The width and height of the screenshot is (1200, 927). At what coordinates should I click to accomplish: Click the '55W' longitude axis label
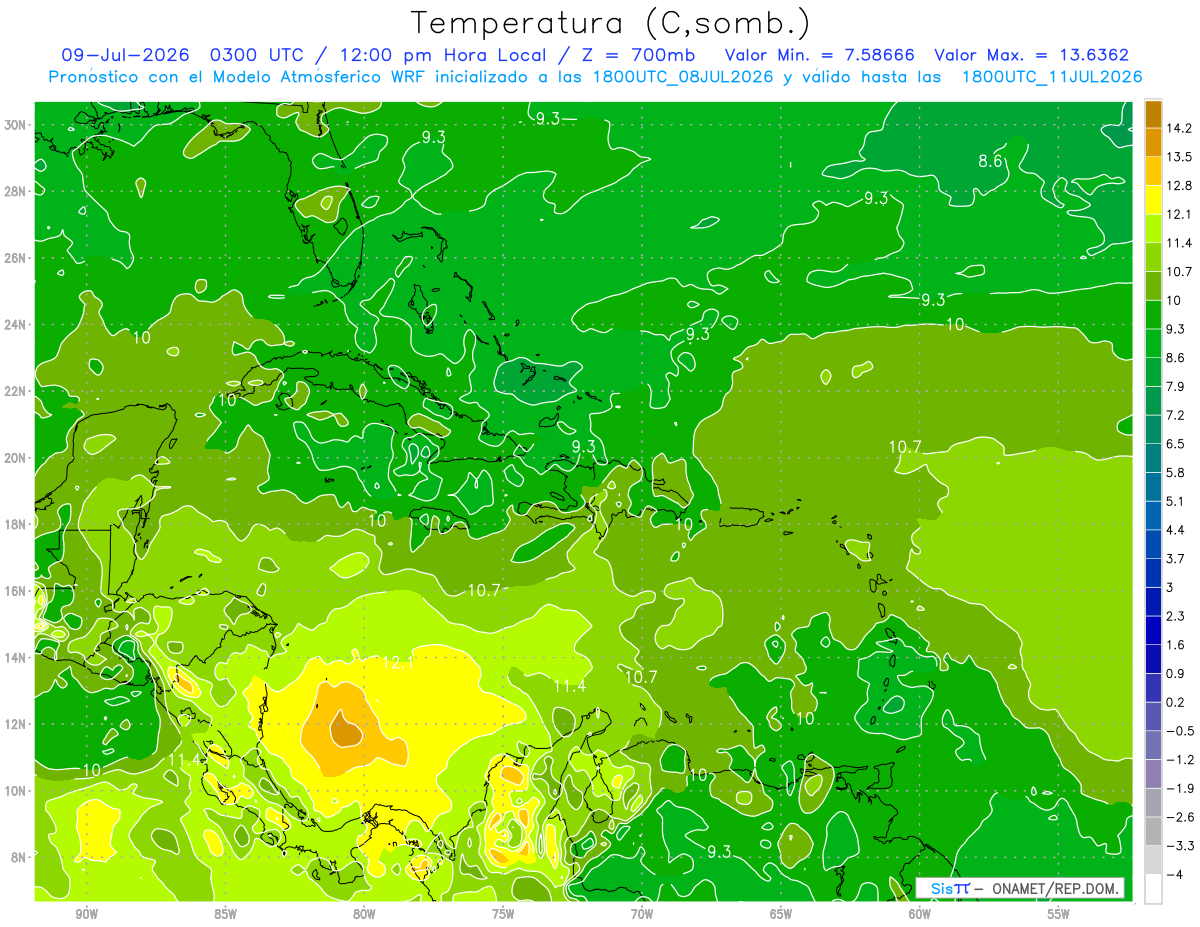[x=1059, y=915]
